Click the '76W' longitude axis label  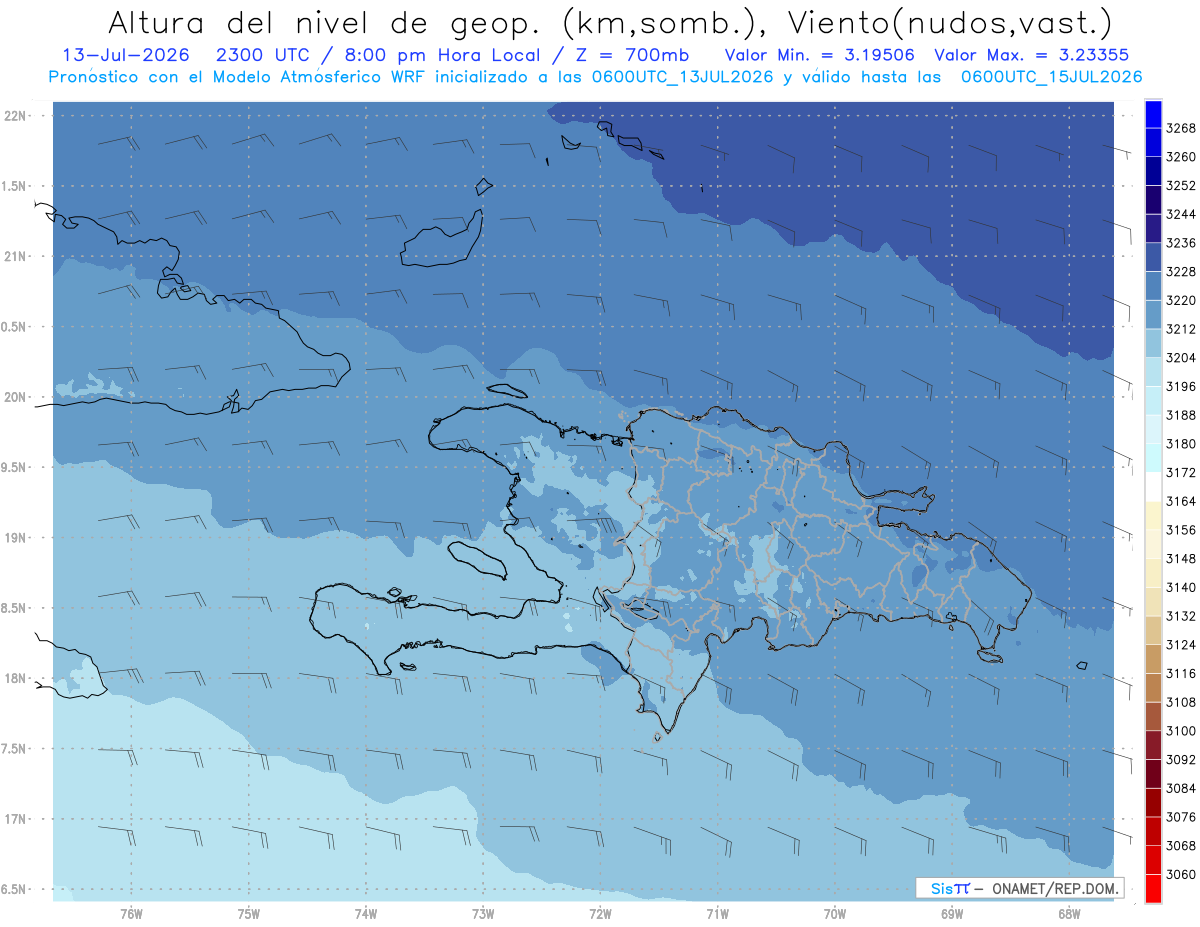tap(131, 914)
